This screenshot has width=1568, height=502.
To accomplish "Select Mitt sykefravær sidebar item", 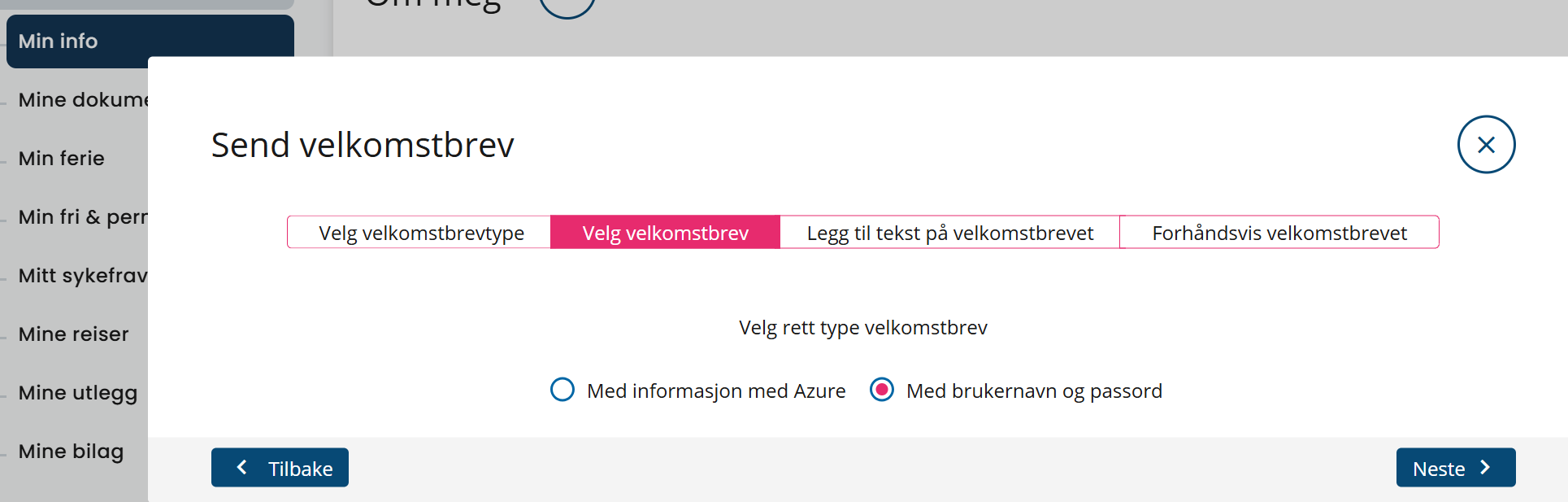I will (81, 275).
